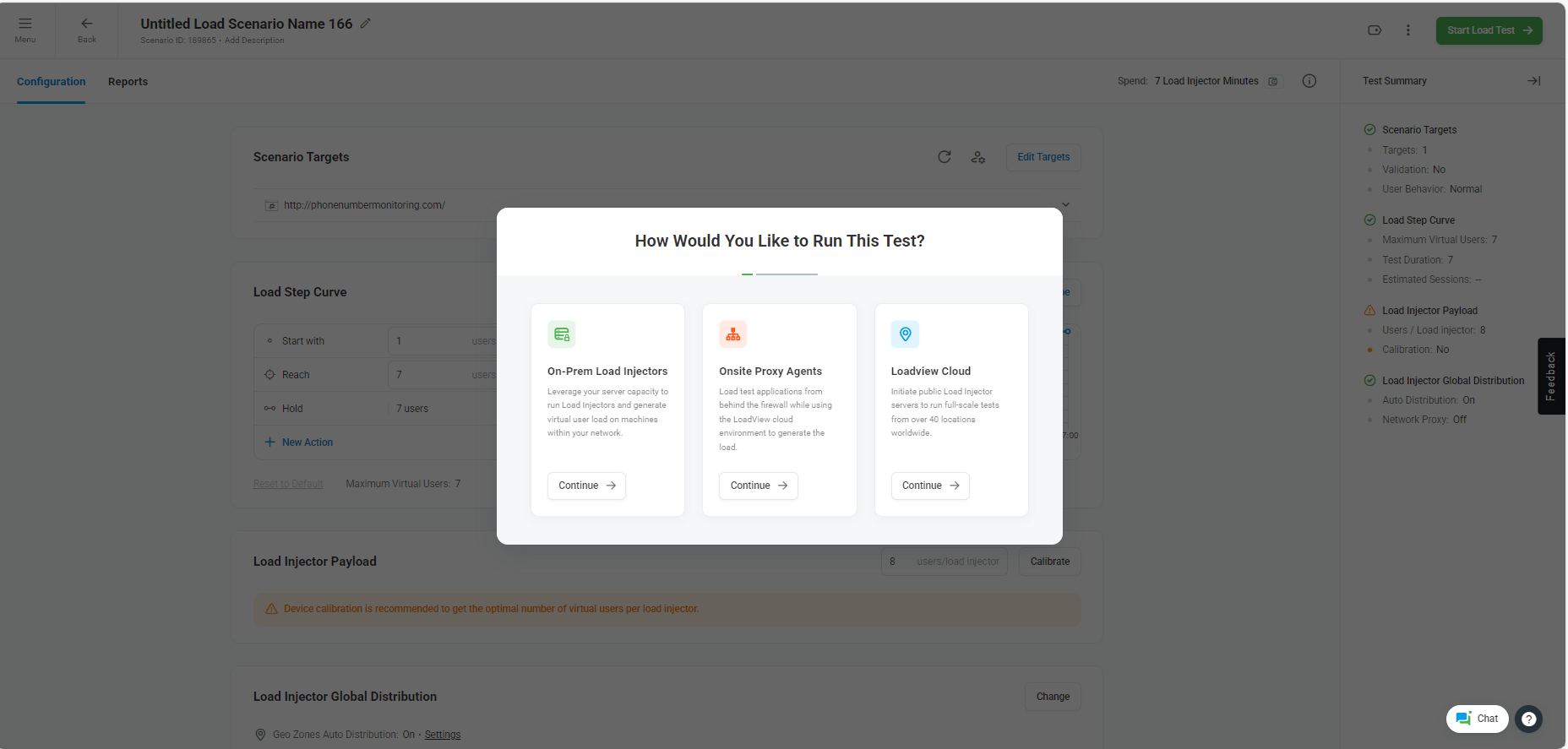Continue with On-Prem Load Injectors
This screenshot has height=749, width=1568.
tap(586, 486)
